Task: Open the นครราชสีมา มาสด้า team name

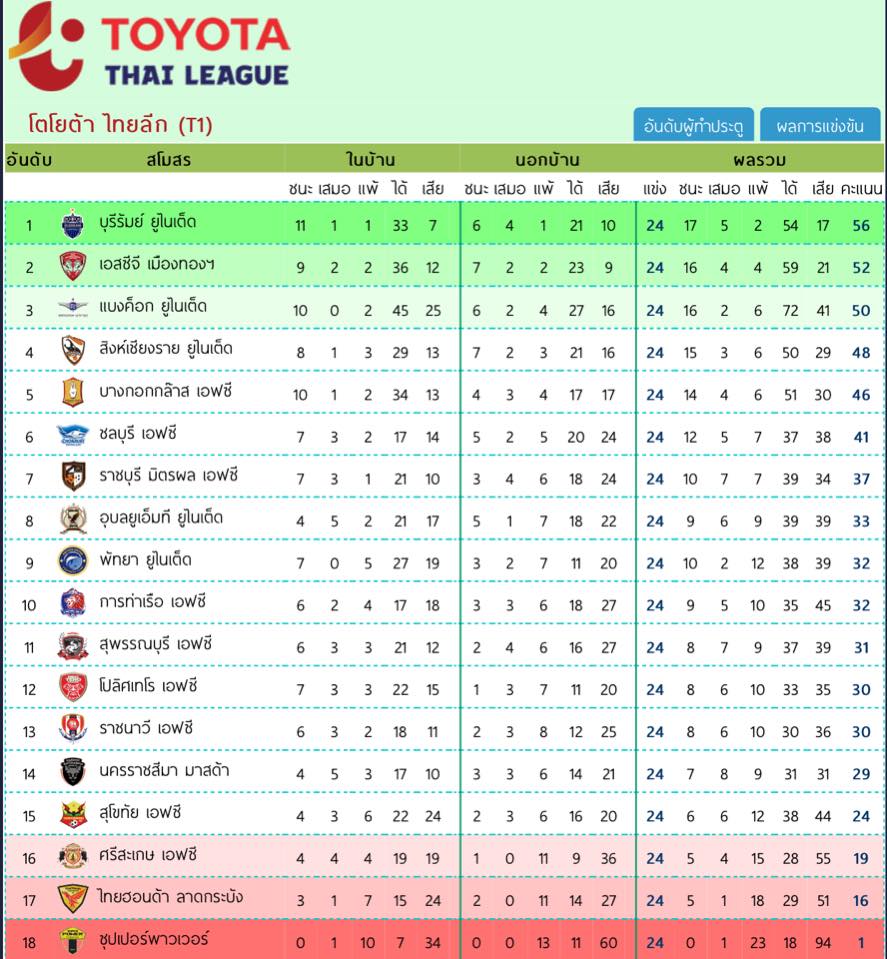Action: pos(165,771)
